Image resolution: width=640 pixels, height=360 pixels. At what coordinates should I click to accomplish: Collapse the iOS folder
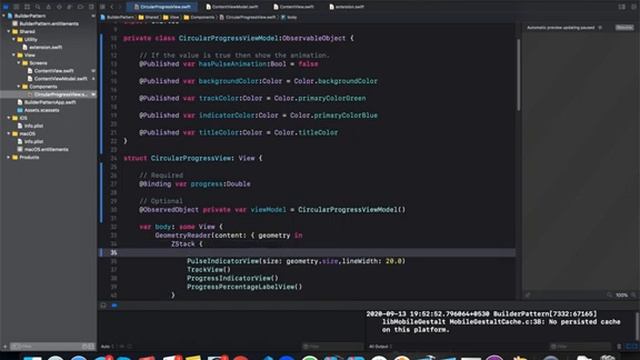[9, 118]
